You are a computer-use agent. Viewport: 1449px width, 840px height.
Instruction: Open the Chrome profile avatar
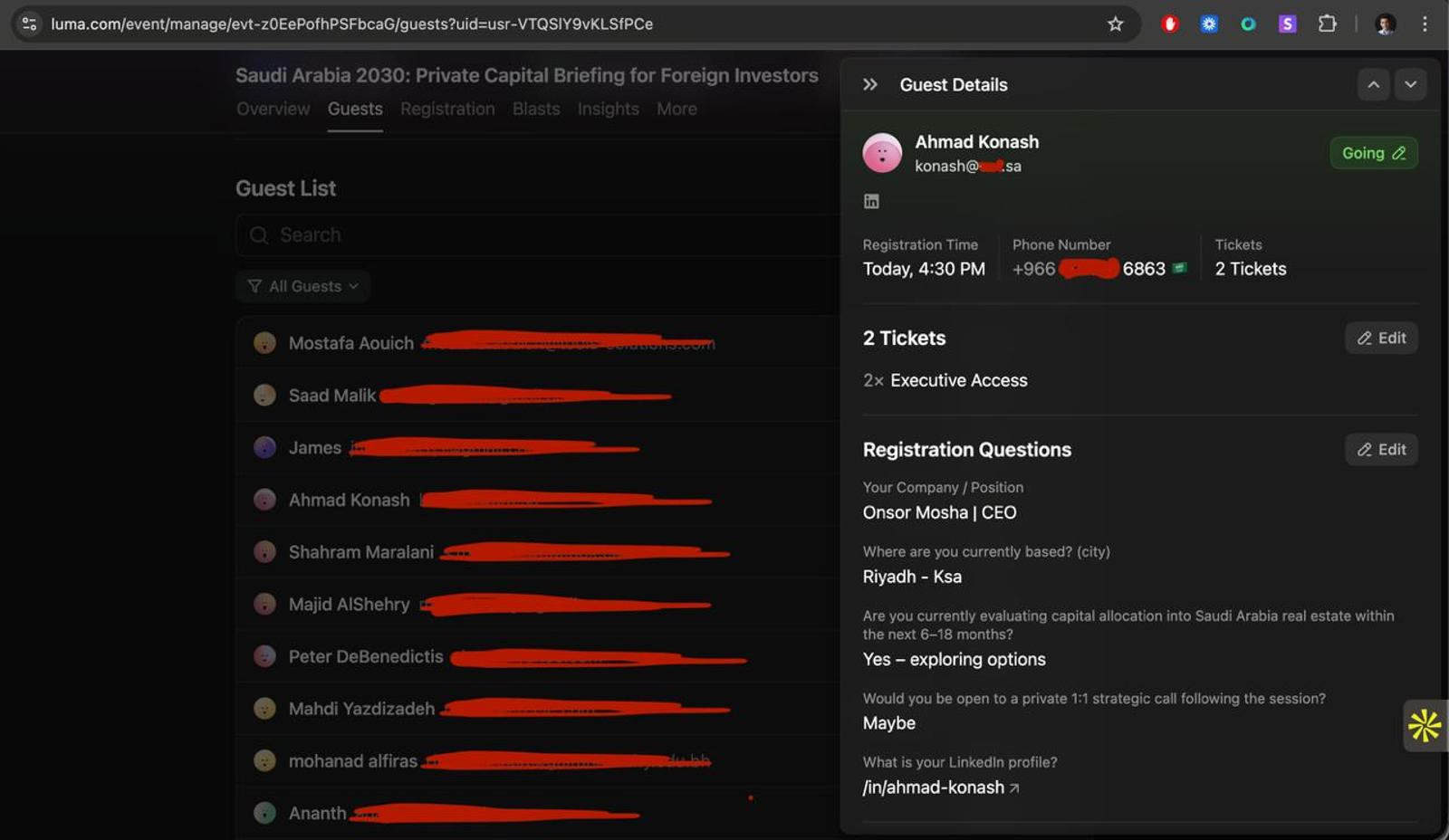coord(1385,24)
